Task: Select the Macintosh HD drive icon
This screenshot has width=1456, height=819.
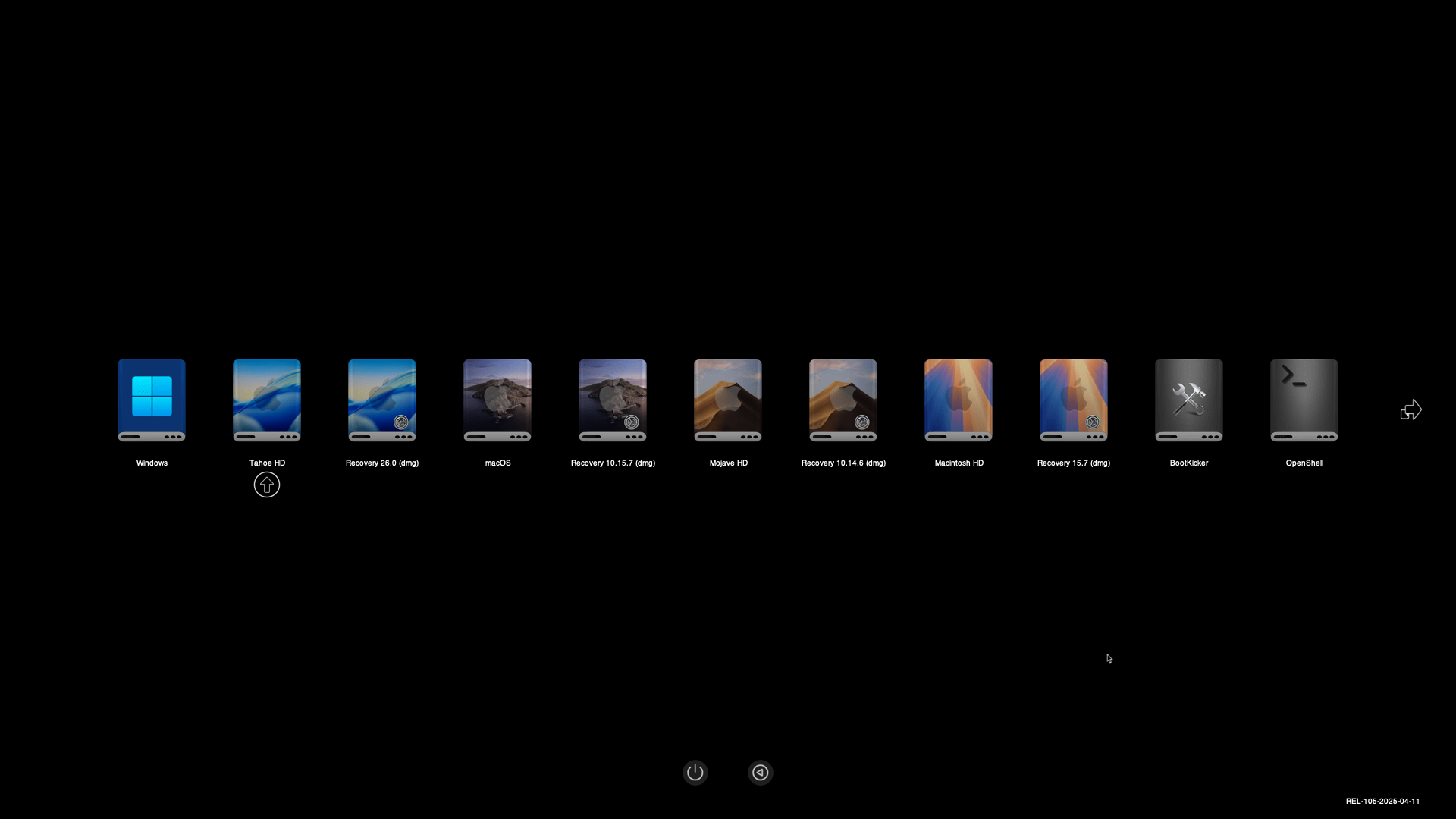Action: pos(959,400)
